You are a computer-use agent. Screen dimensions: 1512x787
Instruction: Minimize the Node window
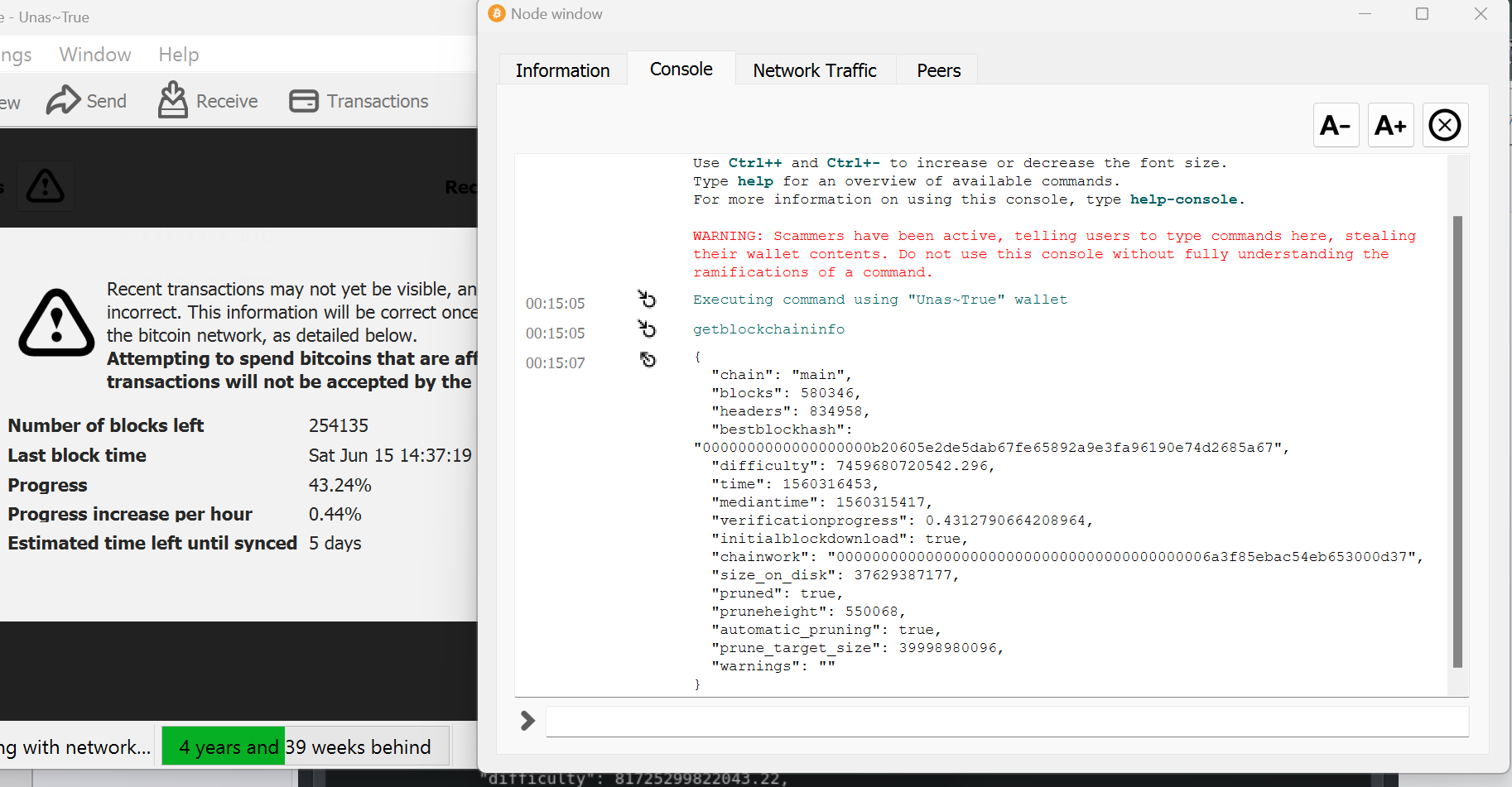[1365, 14]
